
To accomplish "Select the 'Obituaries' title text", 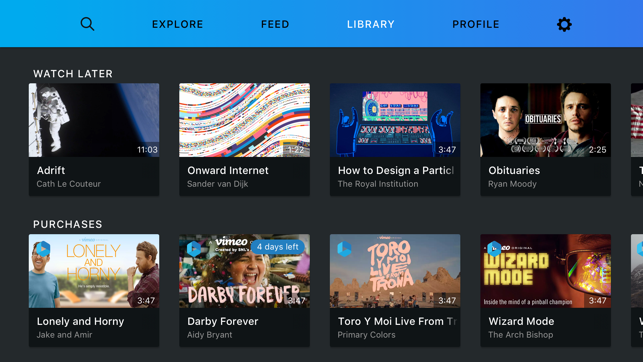I will click(x=514, y=171).
